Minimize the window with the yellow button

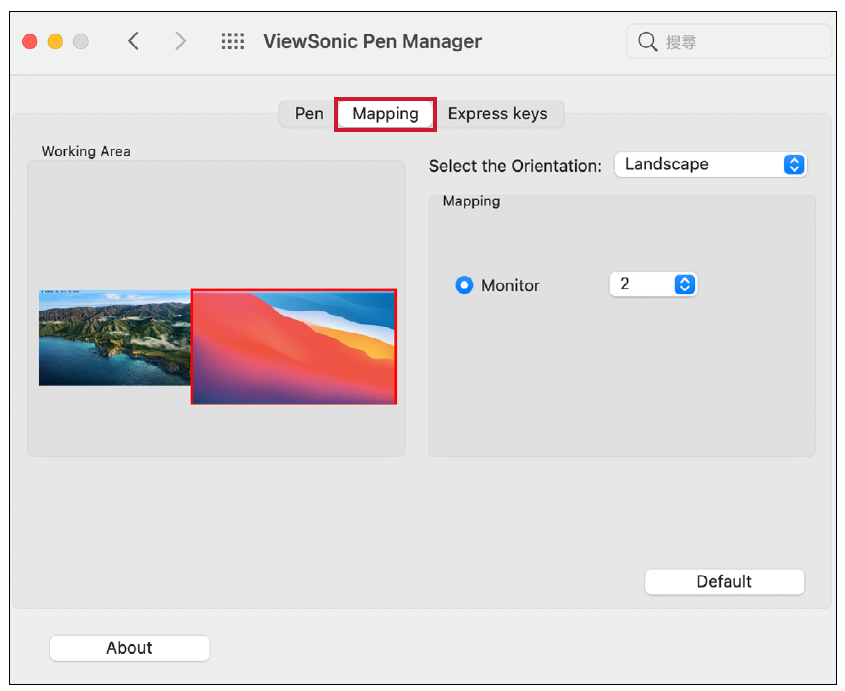pyautogui.click(x=55, y=41)
